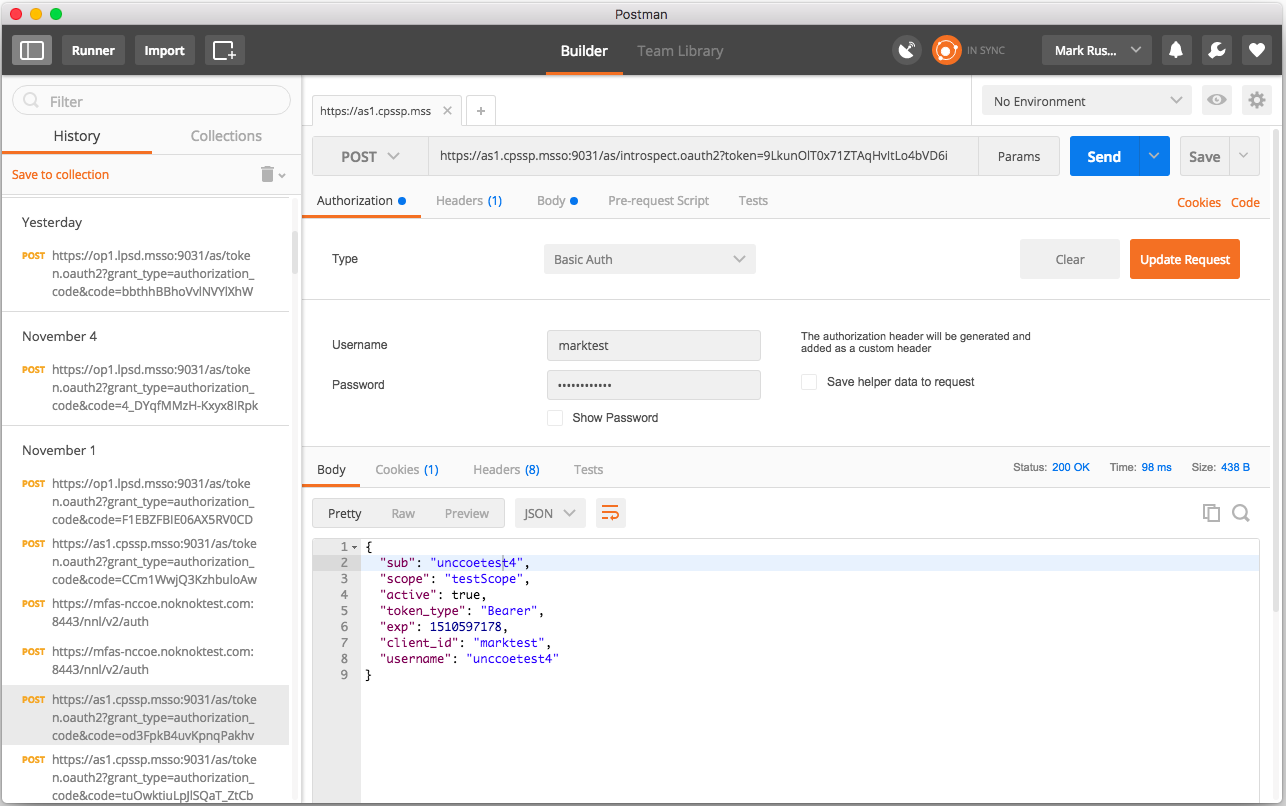Add a new request tab
Screen dimensions: 1286x806
coord(481,111)
